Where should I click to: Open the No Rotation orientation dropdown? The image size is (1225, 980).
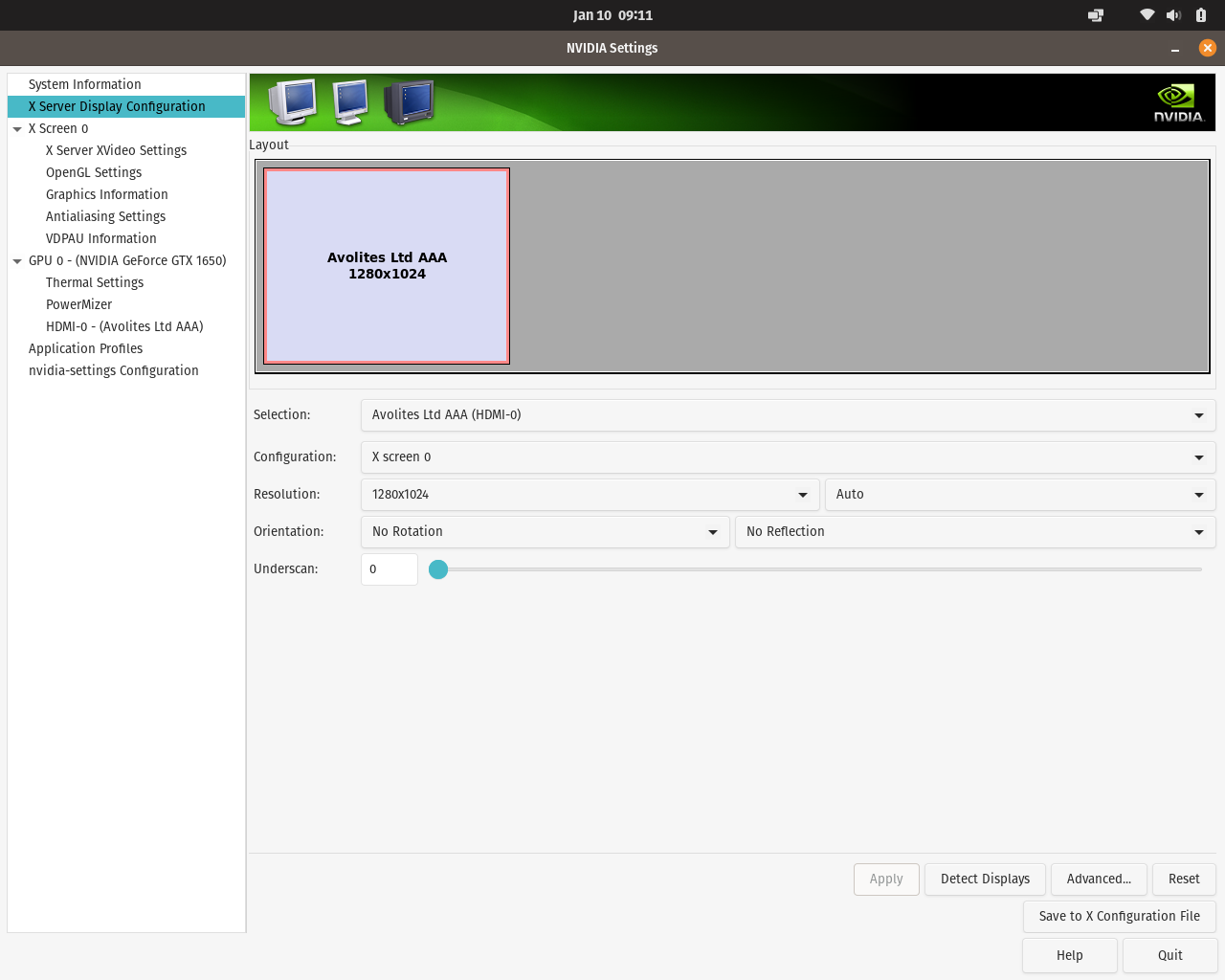[545, 532]
